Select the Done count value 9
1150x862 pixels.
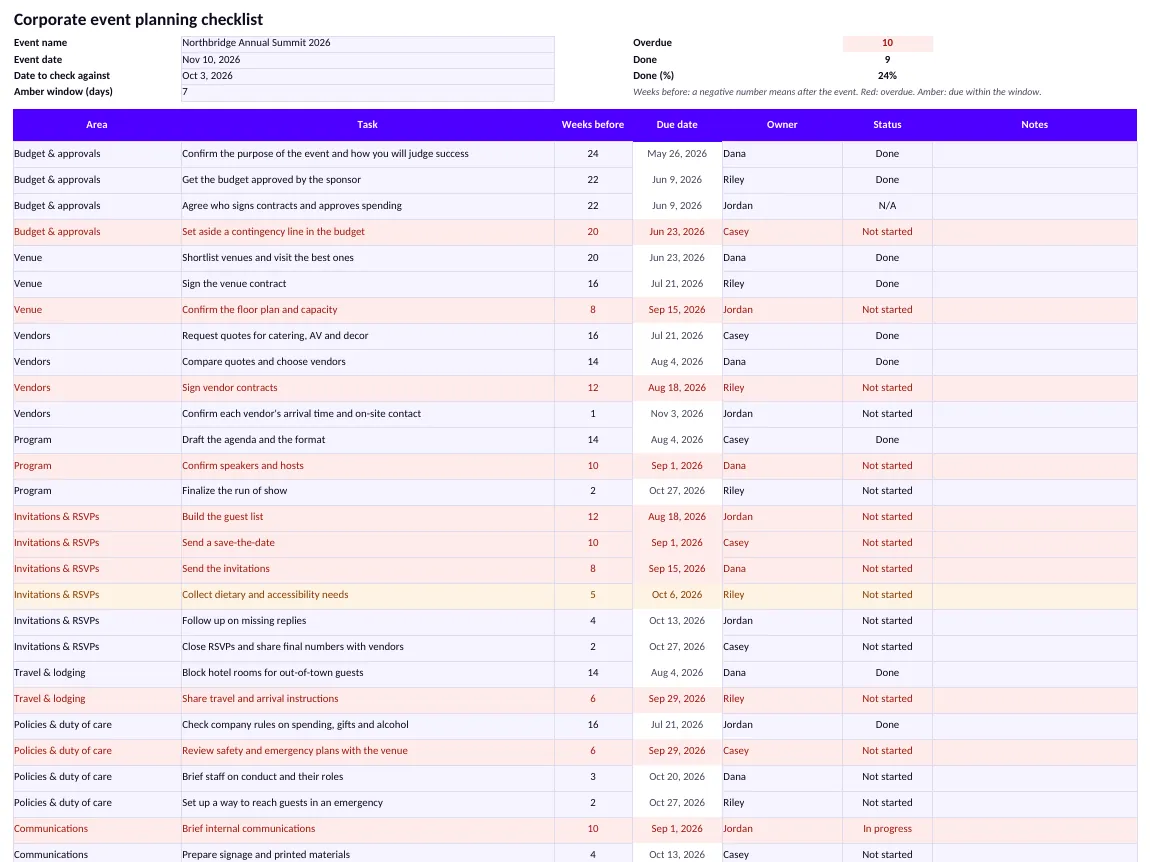(887, 59)
